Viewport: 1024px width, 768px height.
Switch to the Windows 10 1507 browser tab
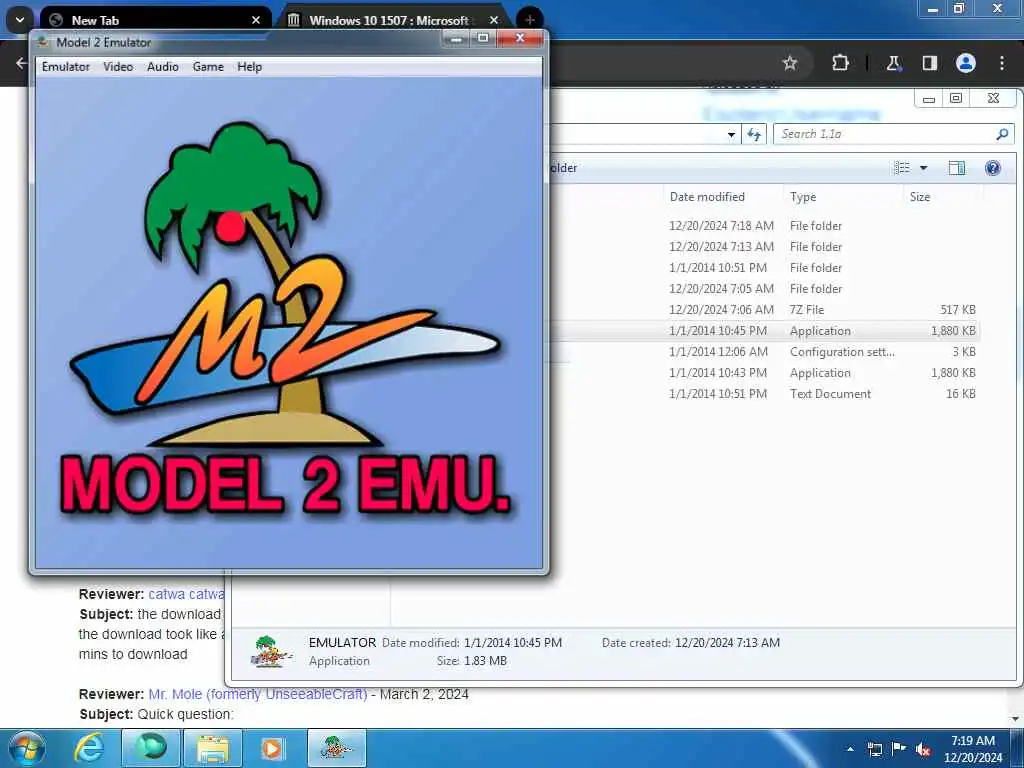pyautogui.click(x=392, y=20)
